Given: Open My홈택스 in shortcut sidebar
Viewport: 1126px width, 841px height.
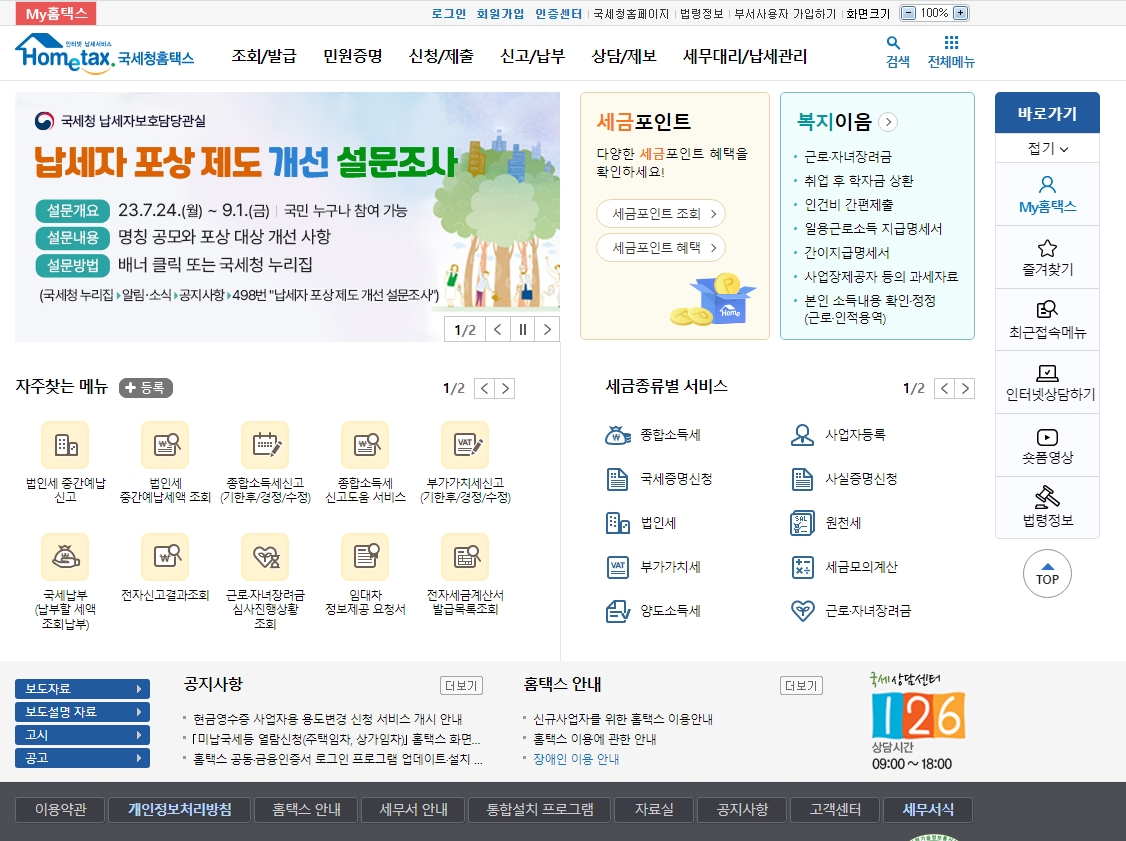Looking at the screenshot, I should (1047, 195).
